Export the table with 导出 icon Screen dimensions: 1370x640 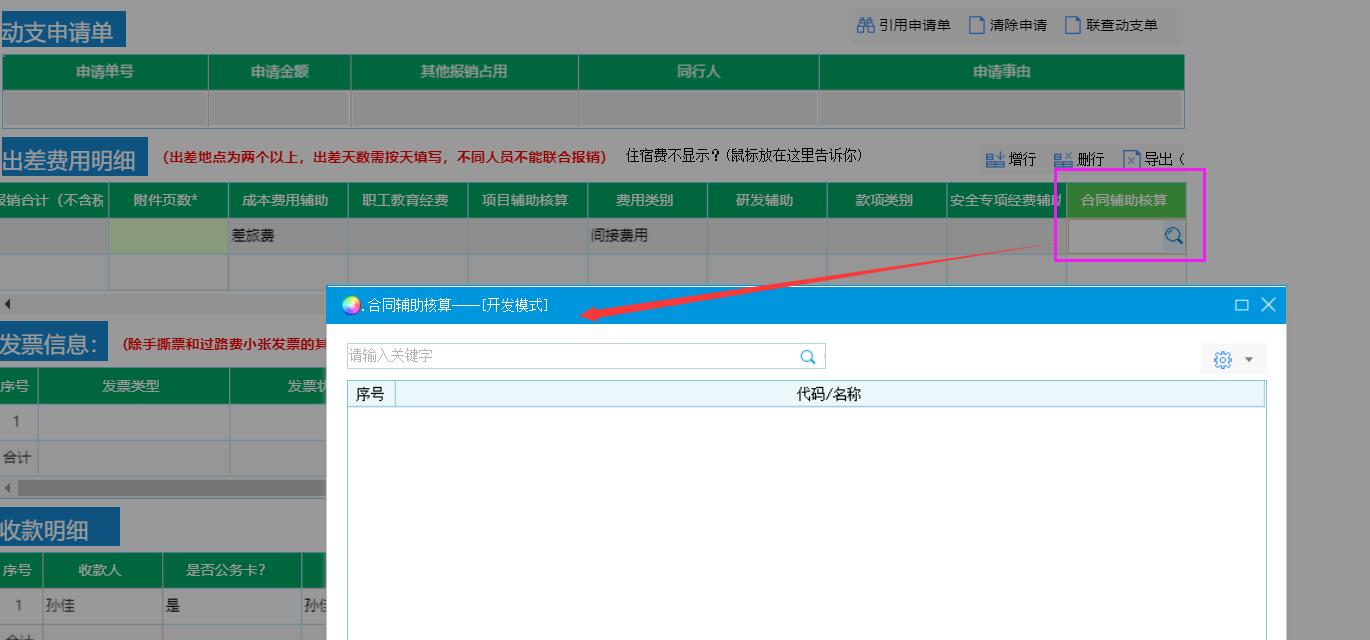(1132, 160)
